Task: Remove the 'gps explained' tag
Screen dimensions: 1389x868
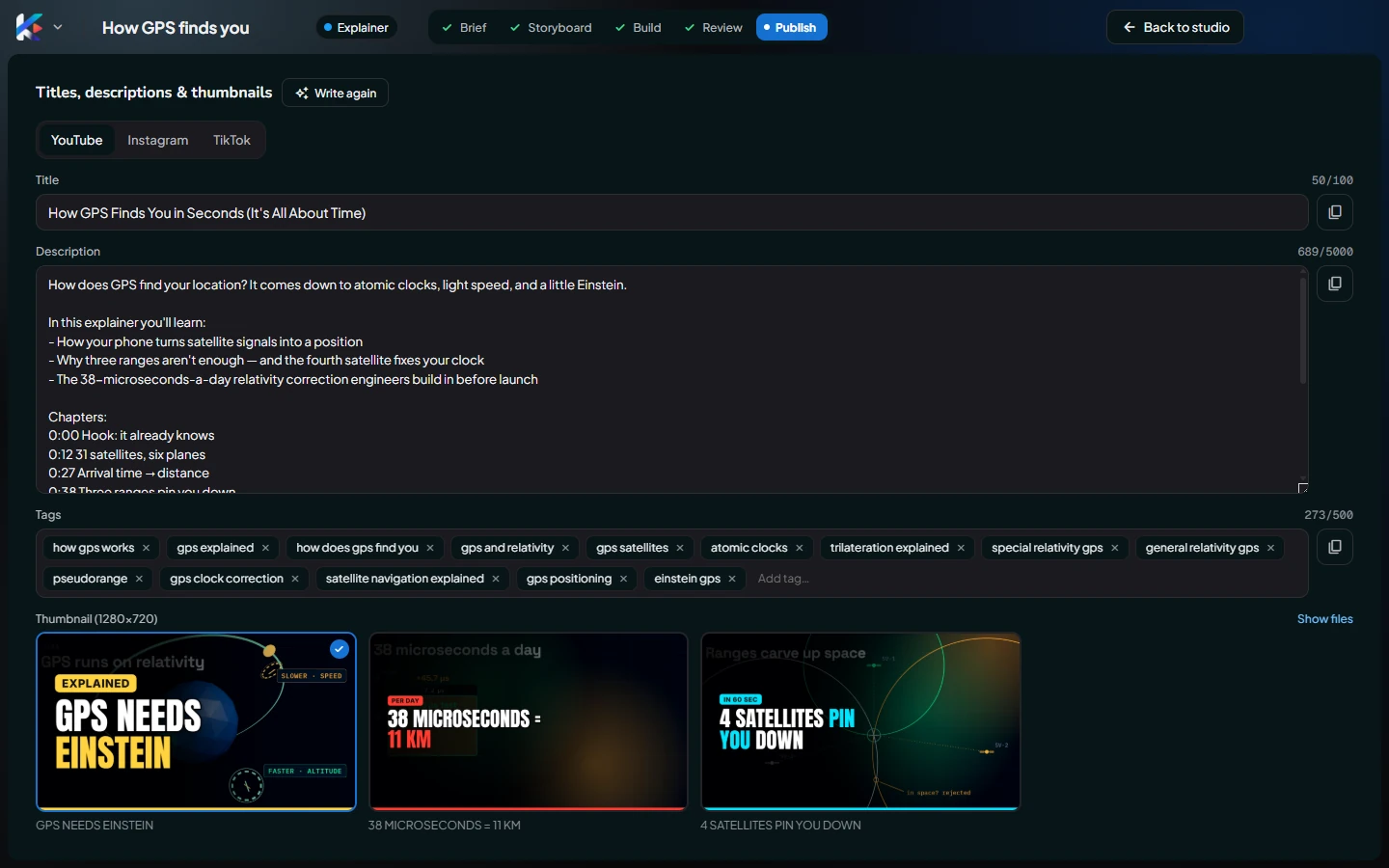Action: (x=266, y=548)
